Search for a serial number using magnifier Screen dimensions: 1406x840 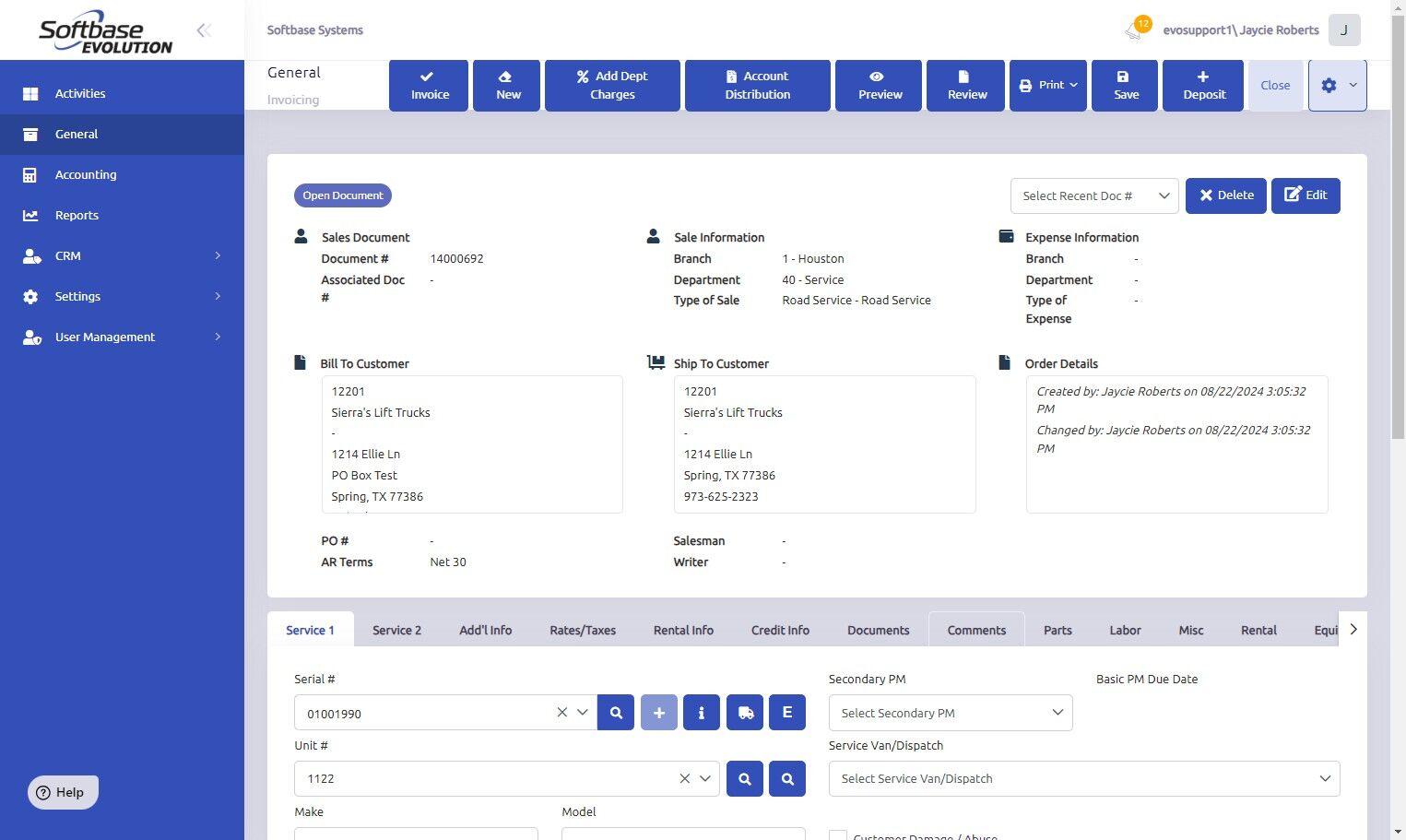616,713
